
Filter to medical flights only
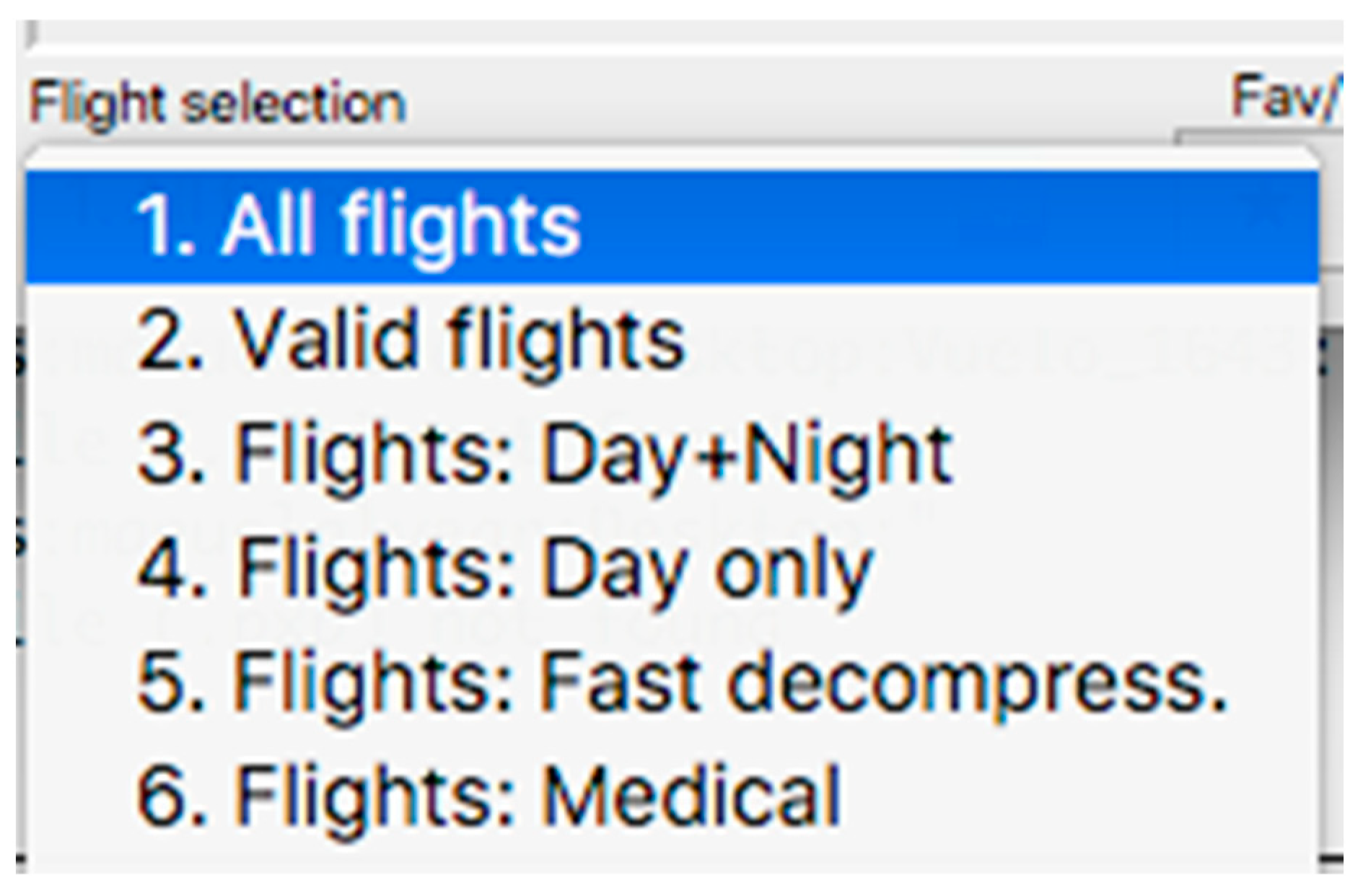coord(488,796)
